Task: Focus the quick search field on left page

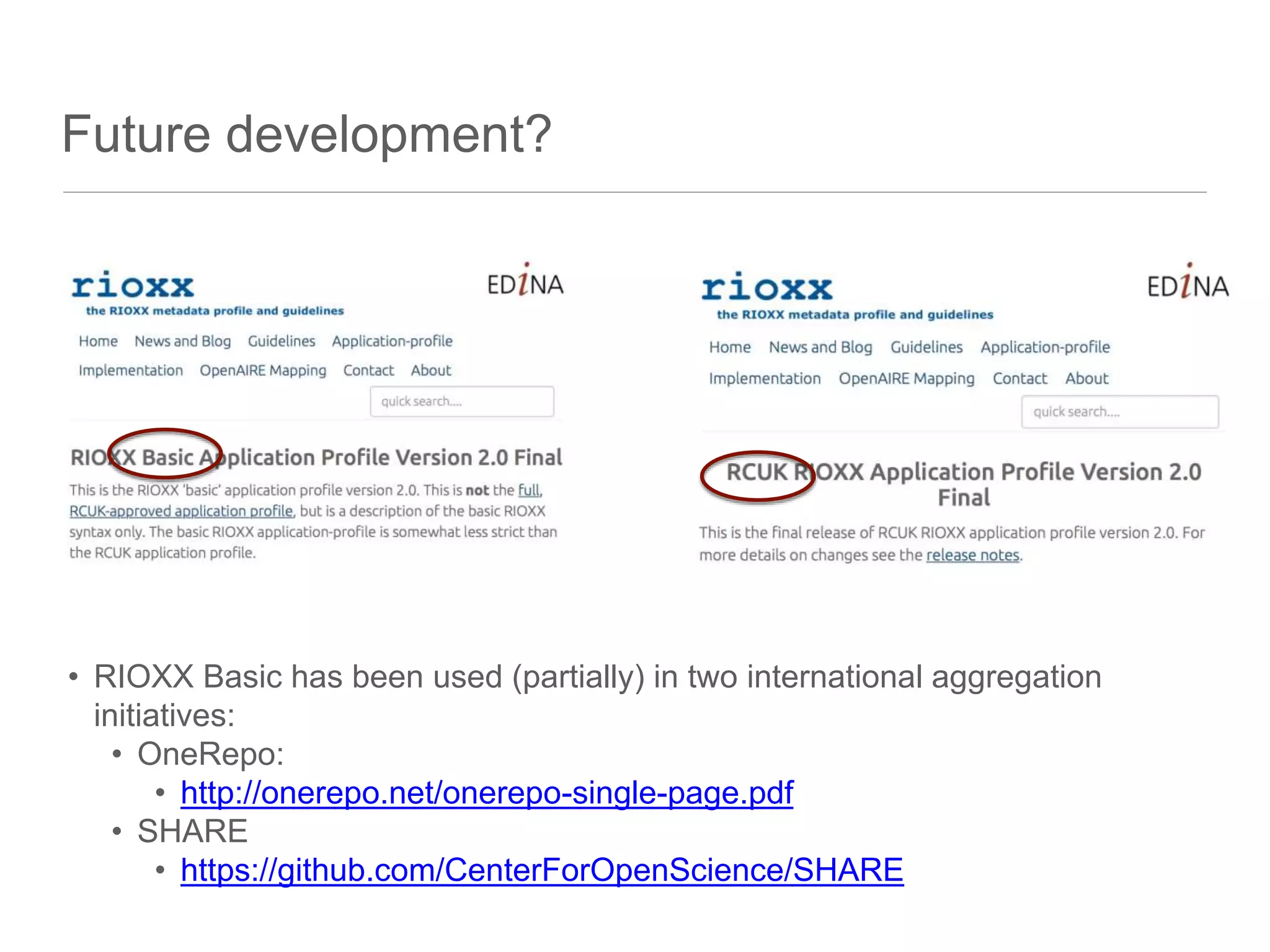Action: click(462, 402)
